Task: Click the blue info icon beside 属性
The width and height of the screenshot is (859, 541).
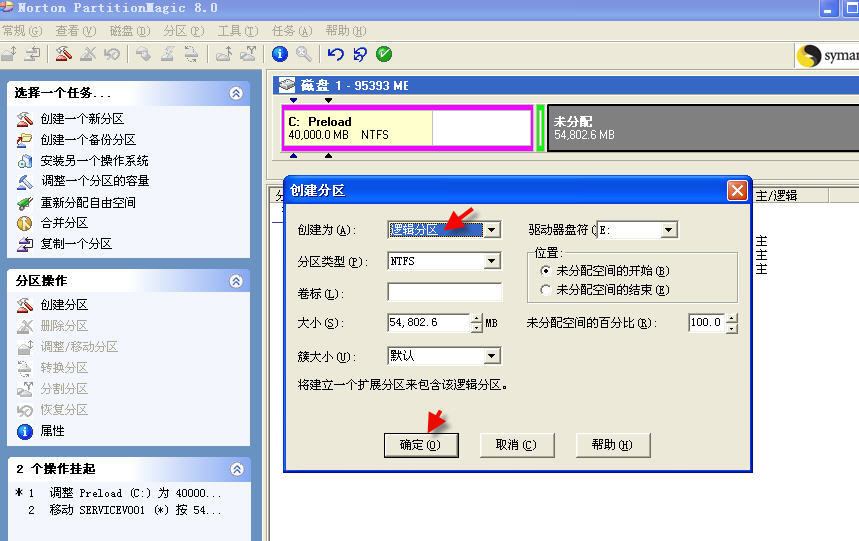Action: (25, 431)
